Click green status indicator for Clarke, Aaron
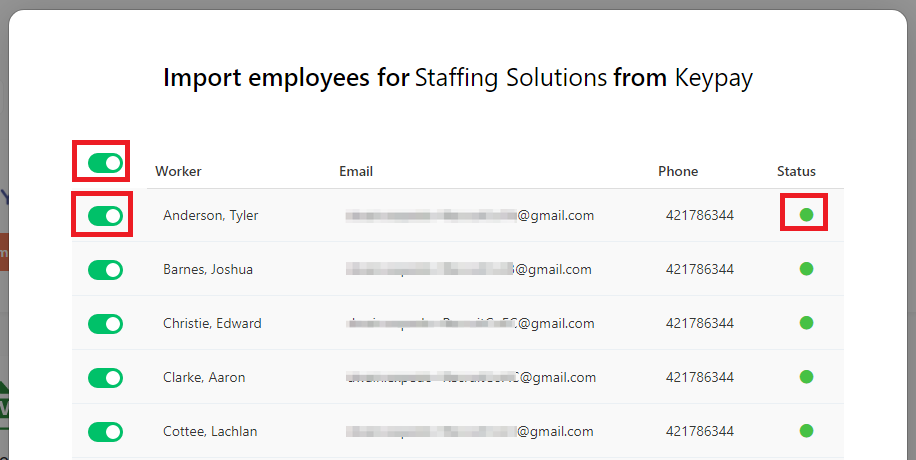The image size is (916, 460). [806, 376]
